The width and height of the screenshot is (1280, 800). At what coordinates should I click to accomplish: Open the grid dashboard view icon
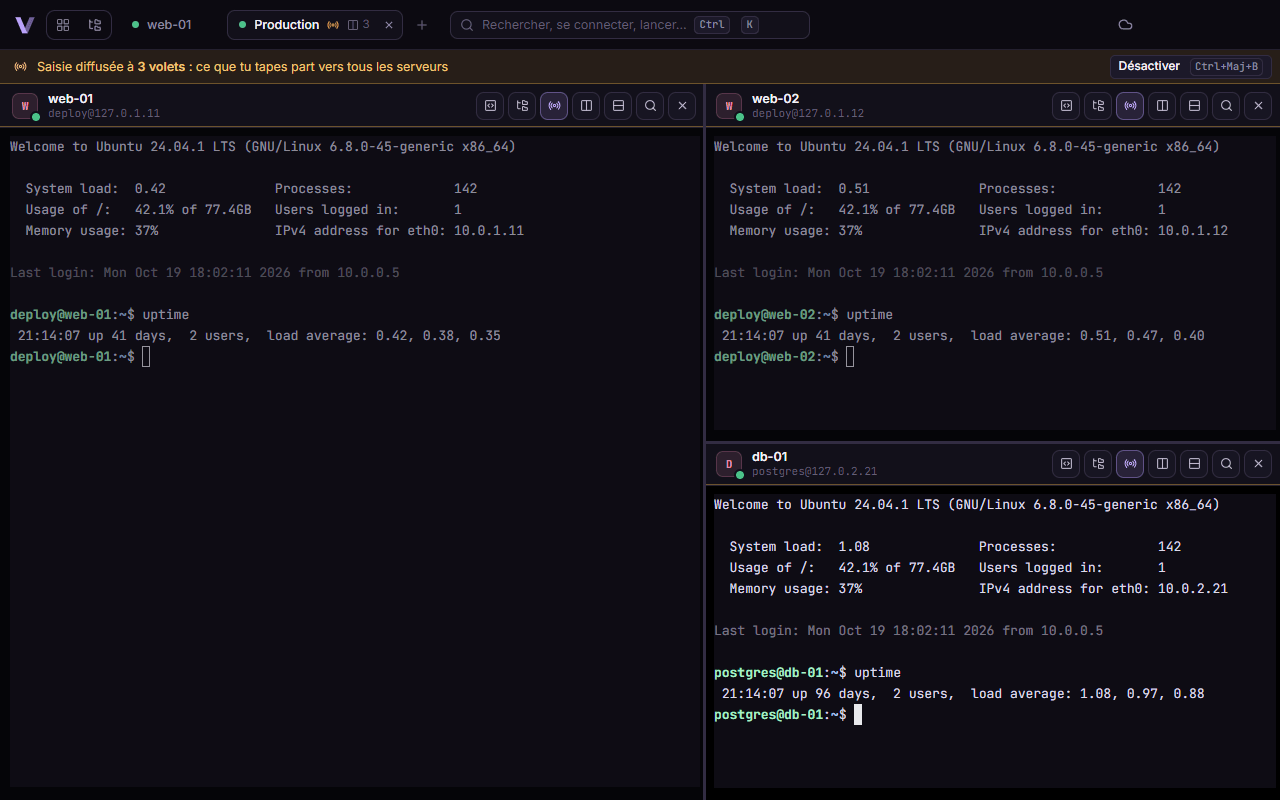pyautogui.click(x=63, y=25)
